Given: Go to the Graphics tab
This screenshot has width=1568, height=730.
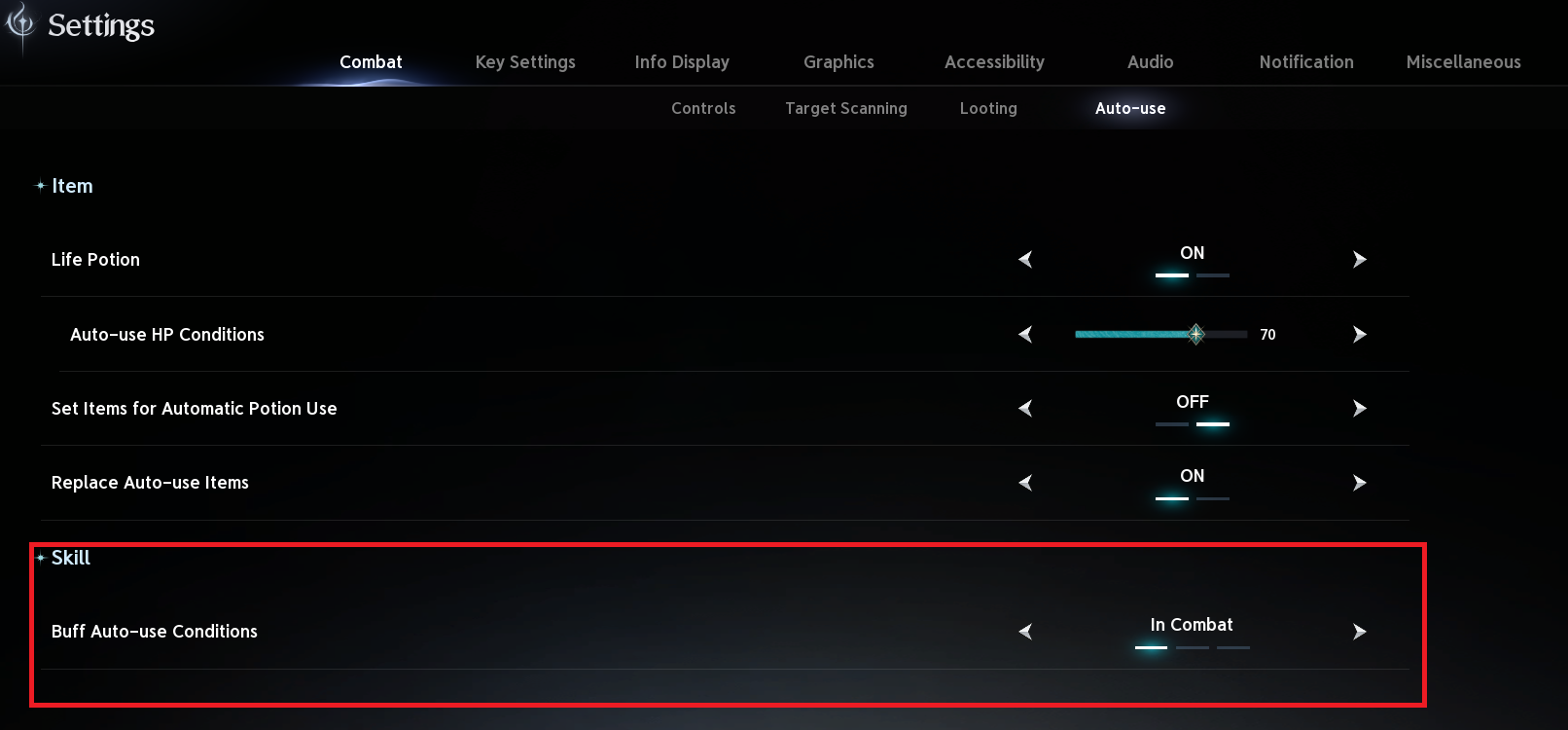Looking at the screenshot, I should (x=838, y=62).
